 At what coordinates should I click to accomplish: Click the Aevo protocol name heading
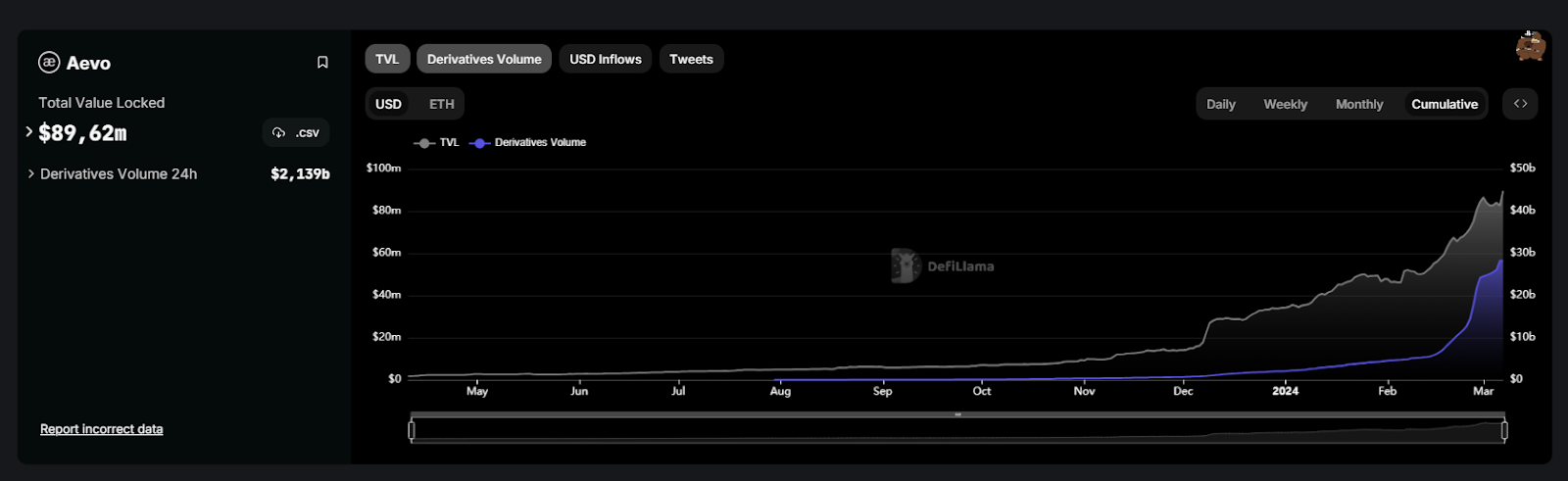click(x=88, y=63)
